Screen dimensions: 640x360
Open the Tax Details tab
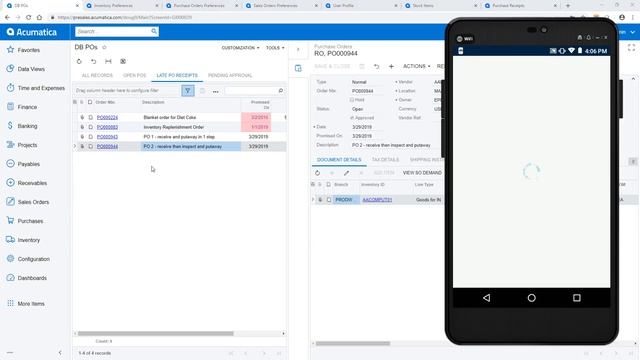click(385, 160)
